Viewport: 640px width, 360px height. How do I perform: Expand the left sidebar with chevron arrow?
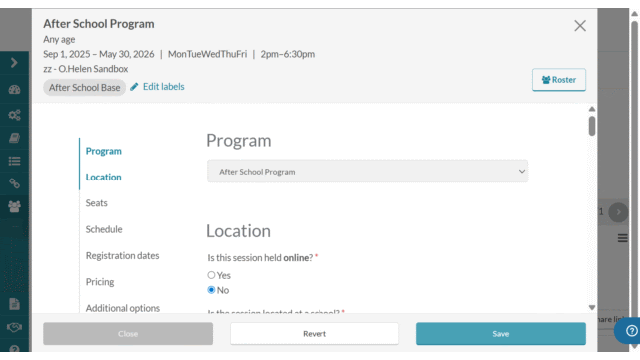14,62
